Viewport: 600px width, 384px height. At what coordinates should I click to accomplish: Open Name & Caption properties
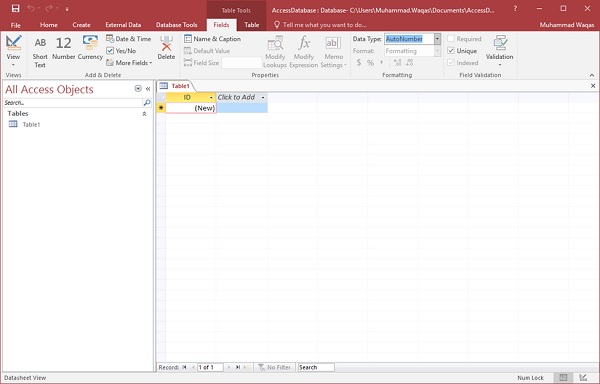pos(212,39)
